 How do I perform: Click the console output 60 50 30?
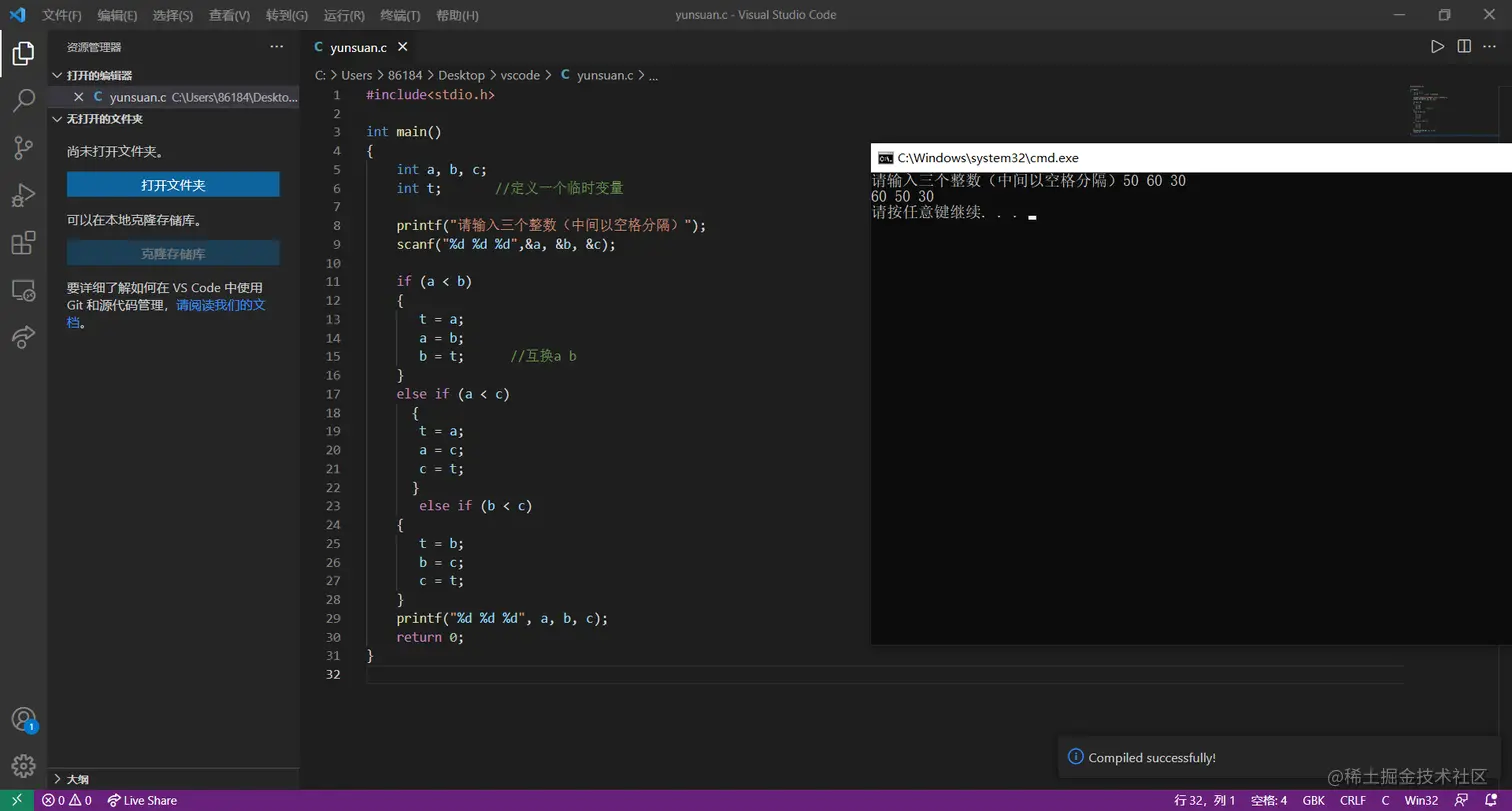click(903, 197)
